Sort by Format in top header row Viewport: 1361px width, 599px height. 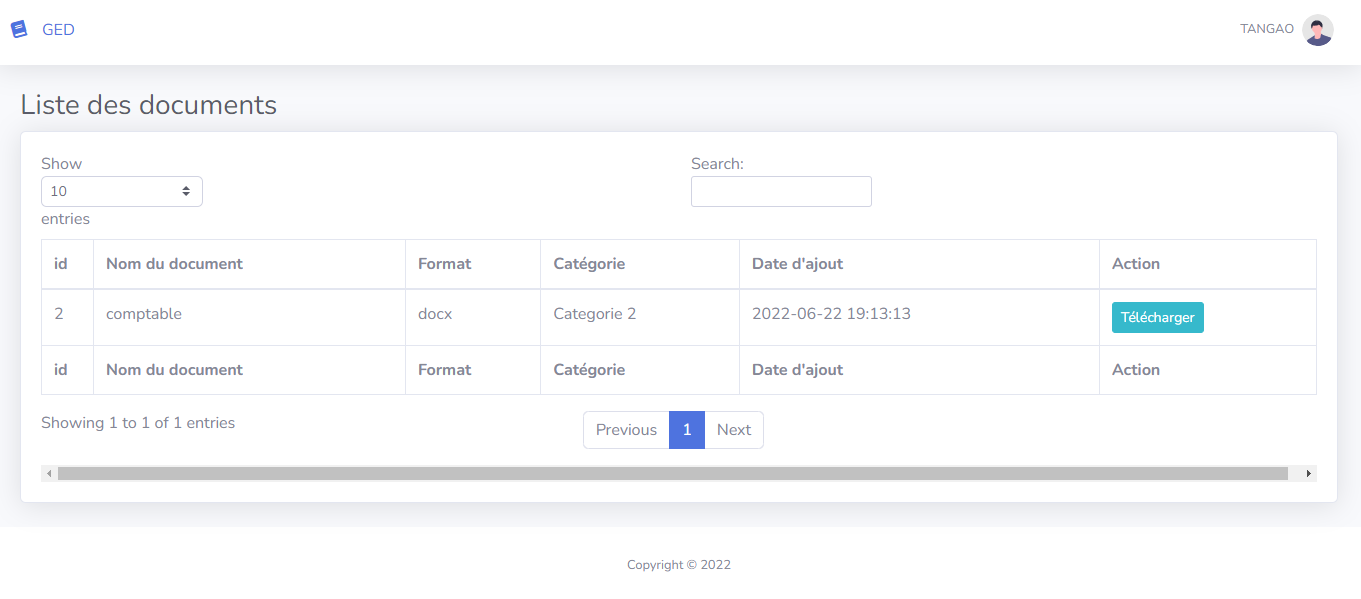tap(445, 264)
